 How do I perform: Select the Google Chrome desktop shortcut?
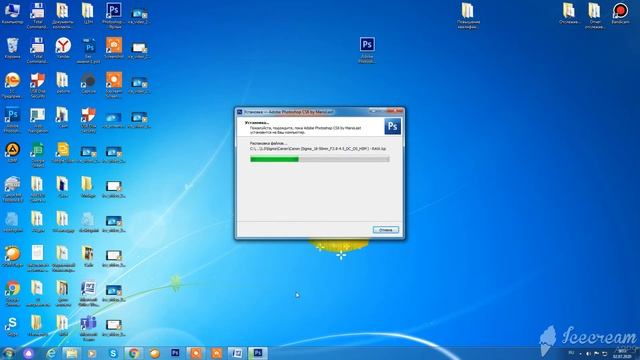pos(12,293)
